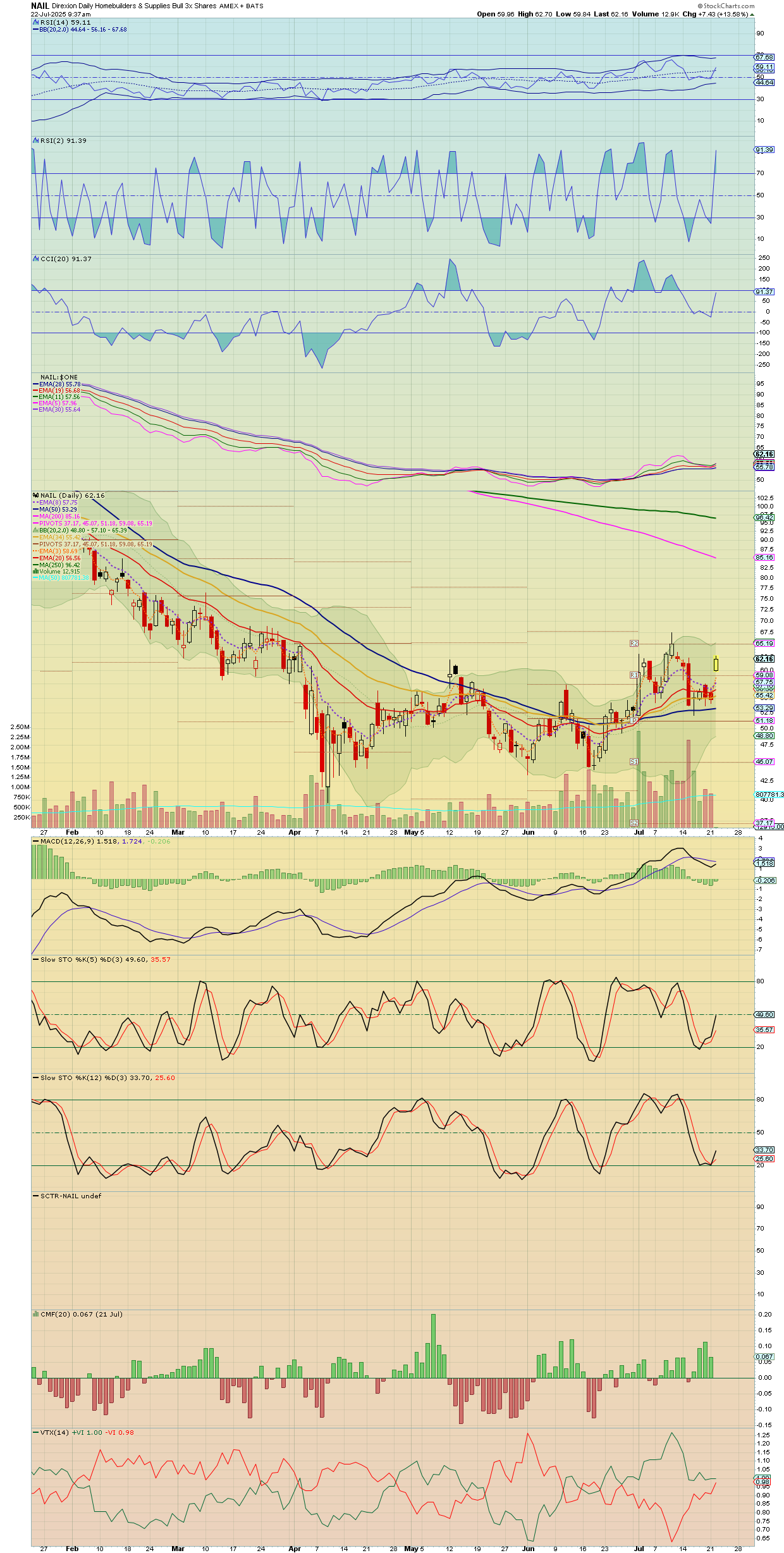Click the 85.16 value tag on the price axis

point(764,557)
